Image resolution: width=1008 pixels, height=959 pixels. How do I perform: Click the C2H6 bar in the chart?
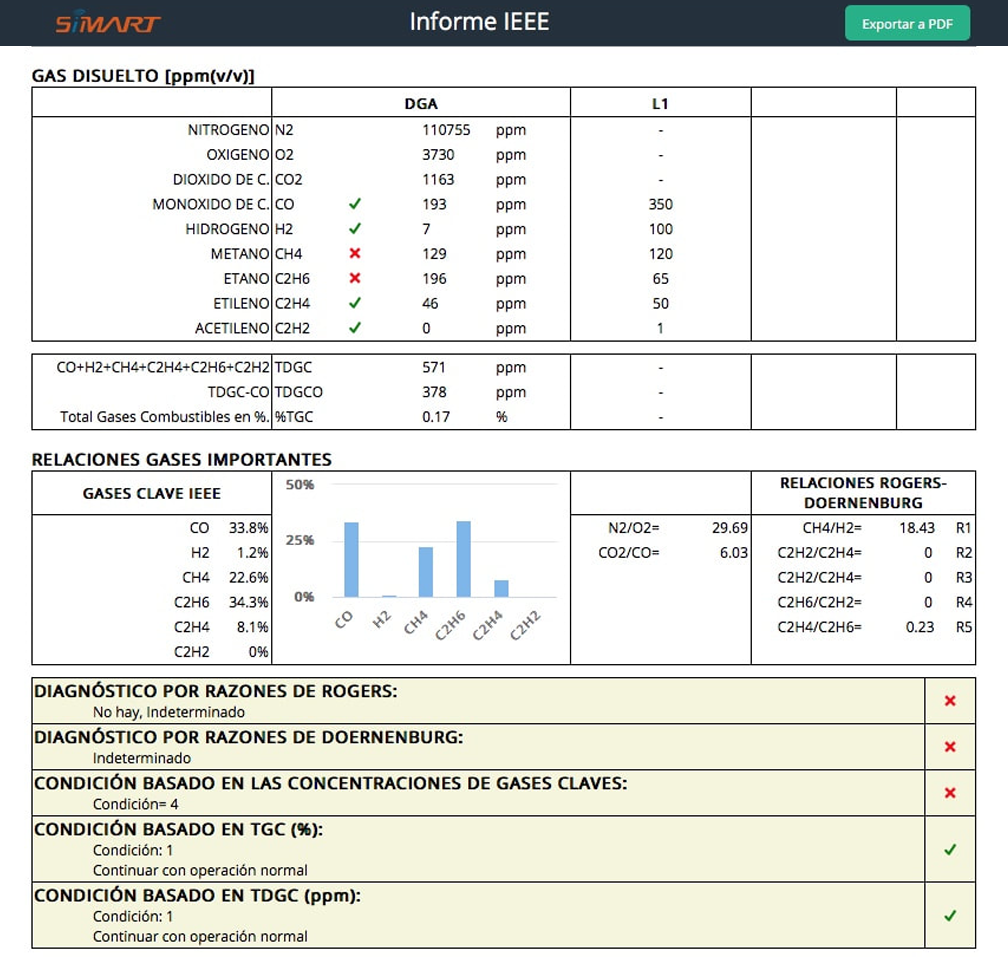[463, 559]
